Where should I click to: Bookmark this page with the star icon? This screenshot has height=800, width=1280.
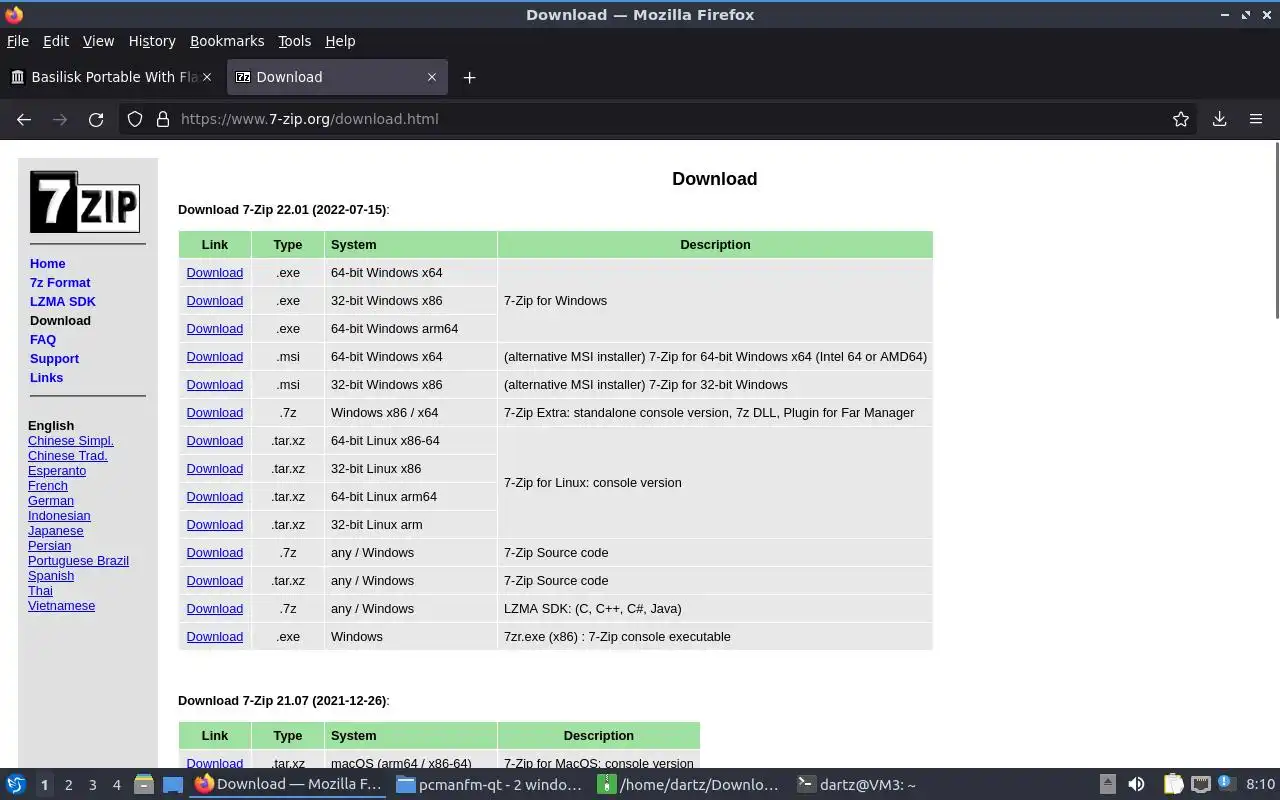(x=1181, y=119)
